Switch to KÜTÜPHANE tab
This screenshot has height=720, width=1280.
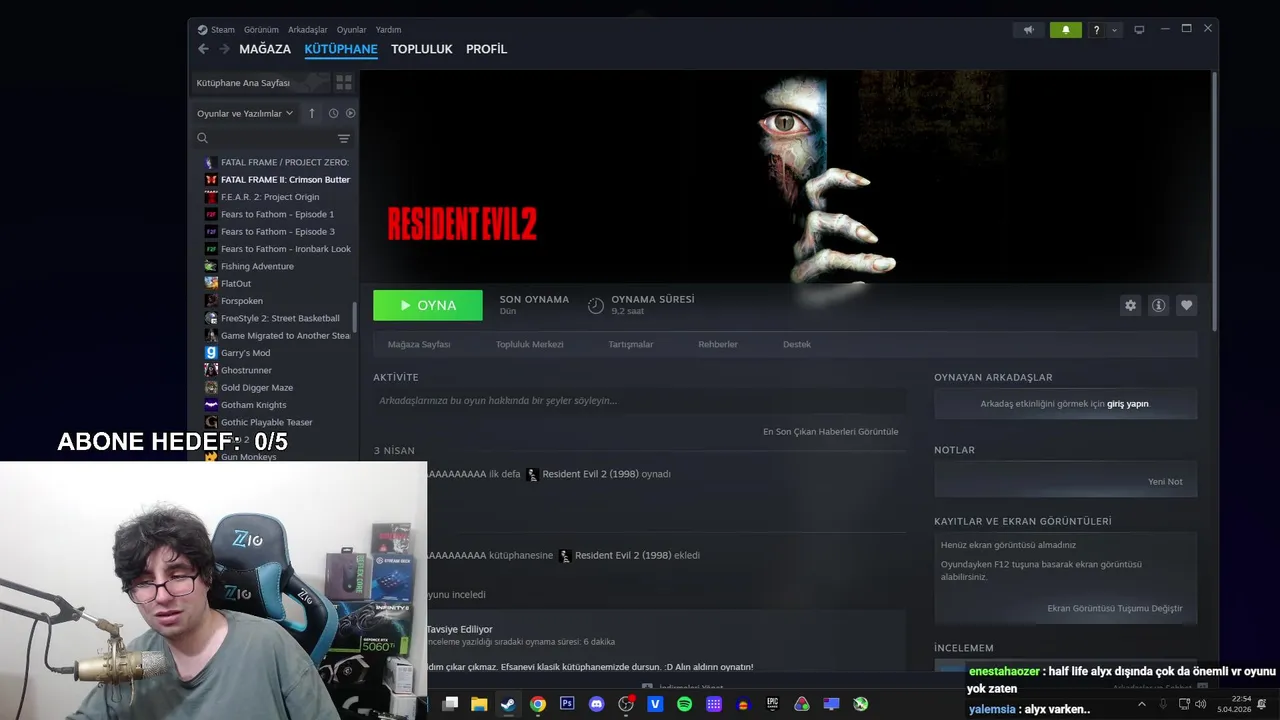pyautogui.click(x=341, y=49)
